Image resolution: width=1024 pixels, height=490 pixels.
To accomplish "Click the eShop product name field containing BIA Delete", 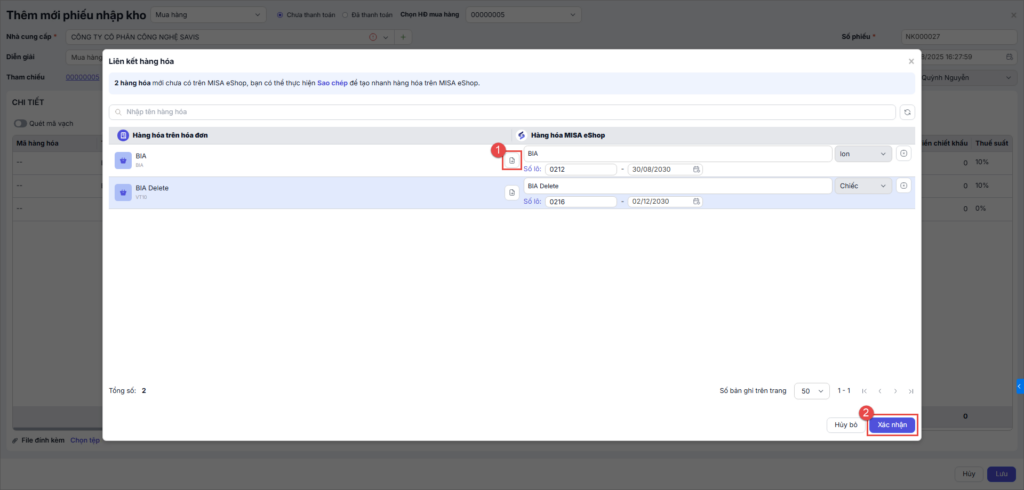I will tap(677, 186).
